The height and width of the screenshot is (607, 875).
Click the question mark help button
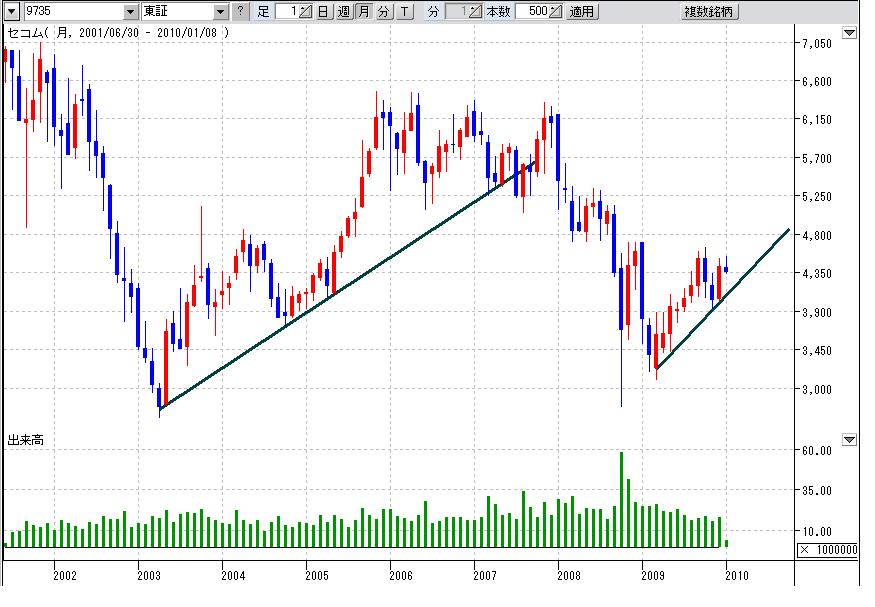click(240, 12)
